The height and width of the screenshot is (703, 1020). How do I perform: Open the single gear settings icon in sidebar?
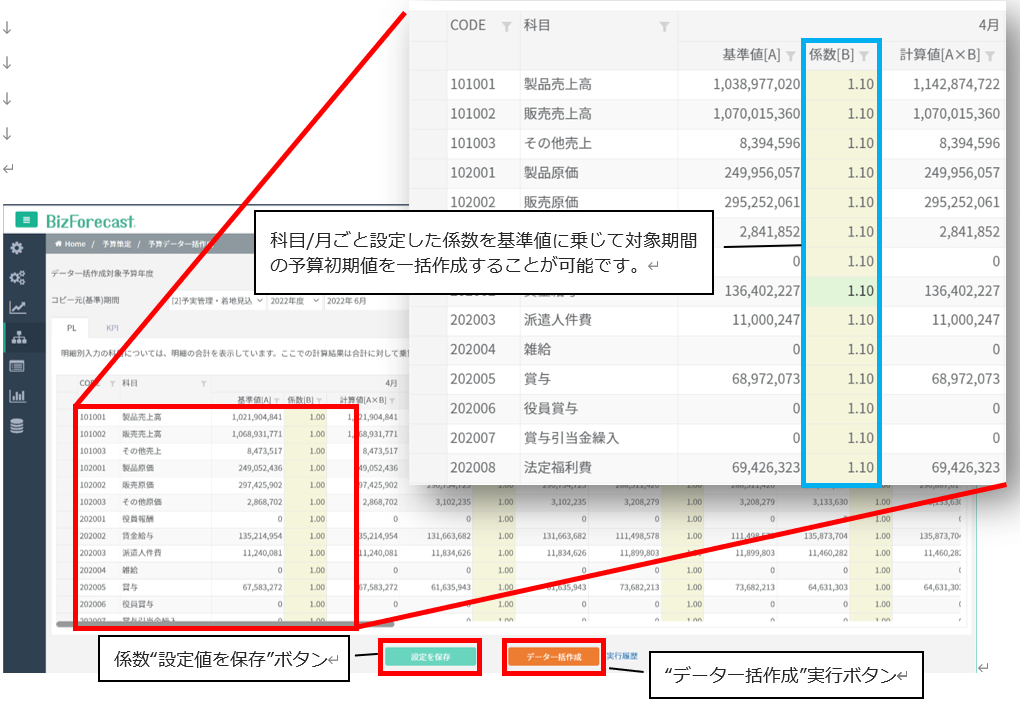coord(17,248)
